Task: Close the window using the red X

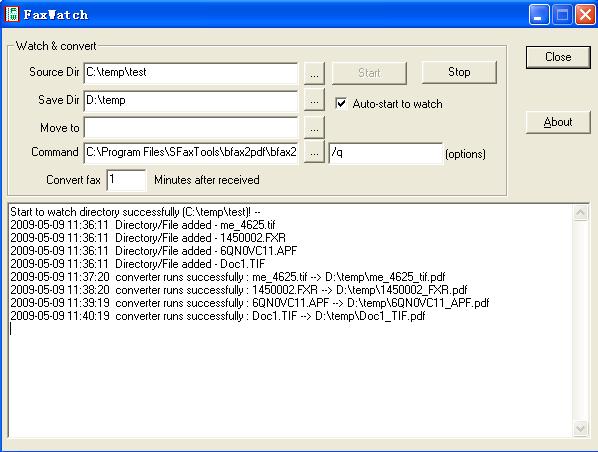Action: [x=585, y=14]
